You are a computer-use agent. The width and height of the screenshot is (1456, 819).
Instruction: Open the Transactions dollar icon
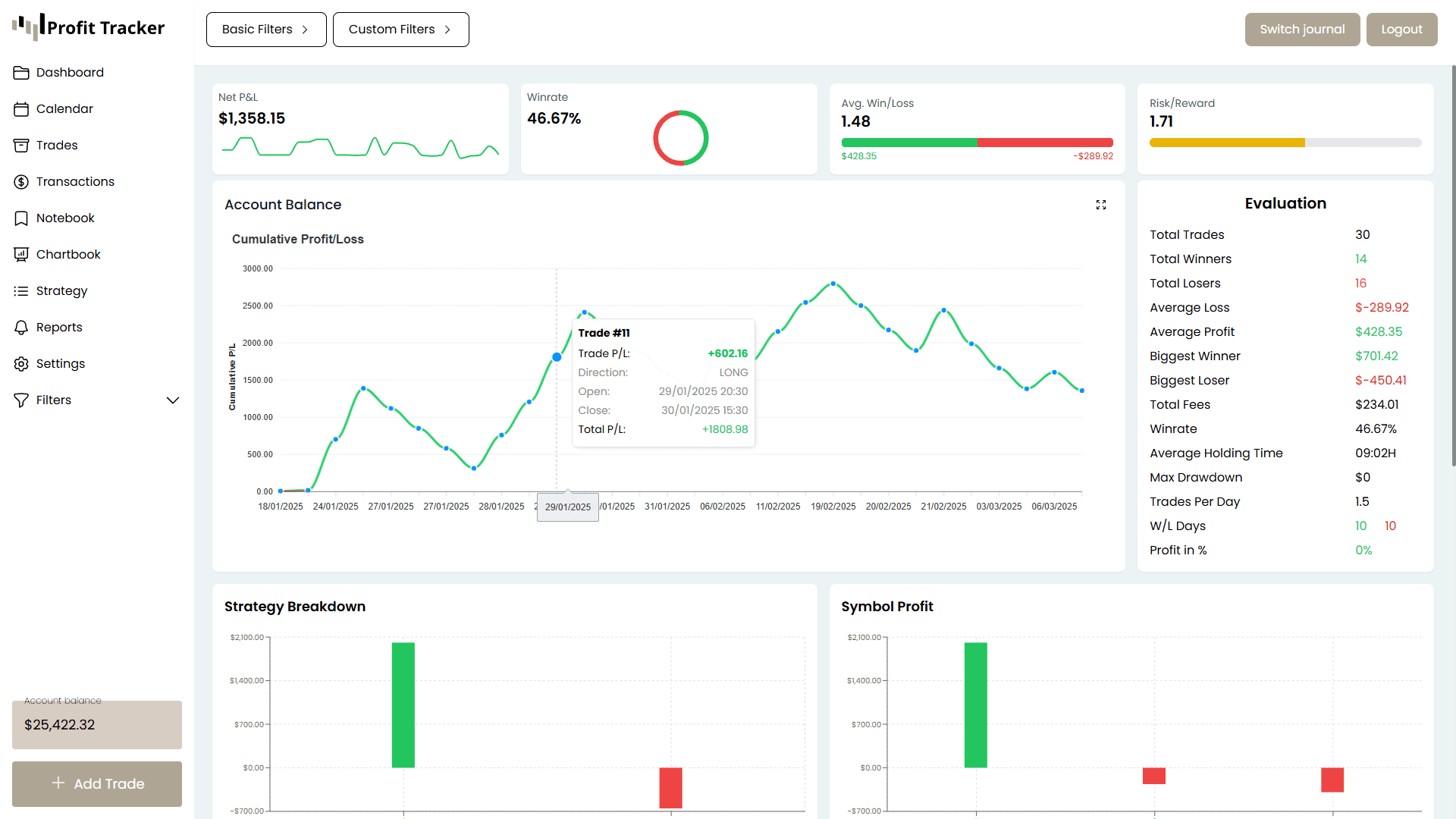tap(21, 181)
